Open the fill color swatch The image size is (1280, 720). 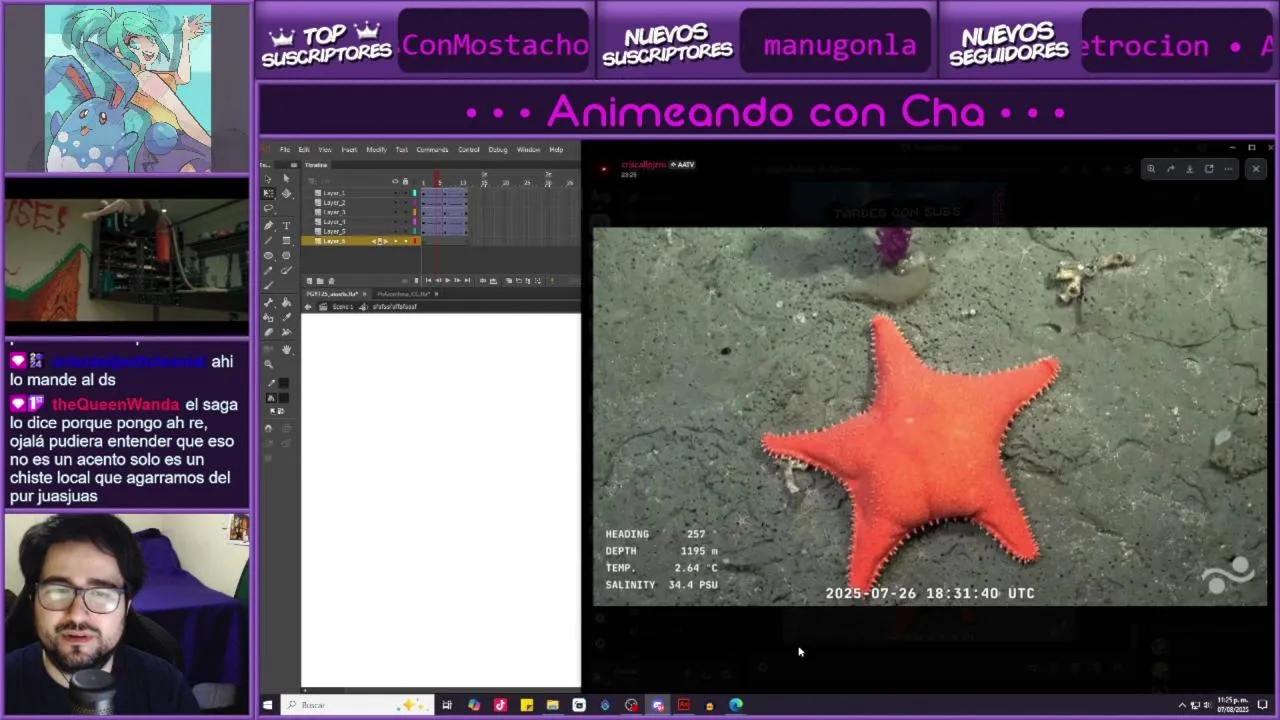284,398
